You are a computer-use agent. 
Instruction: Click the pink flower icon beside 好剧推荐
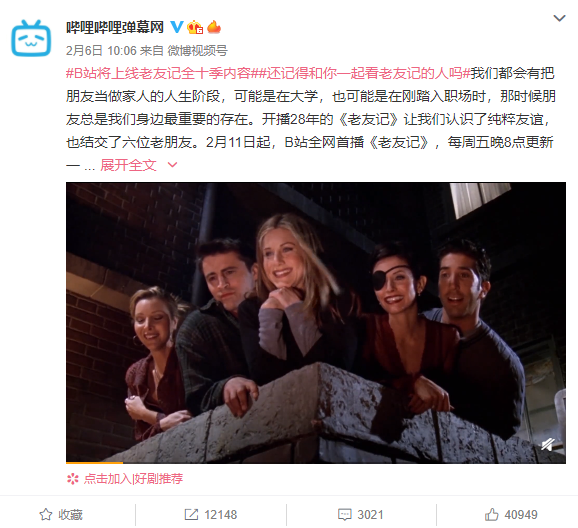[73, 479]
